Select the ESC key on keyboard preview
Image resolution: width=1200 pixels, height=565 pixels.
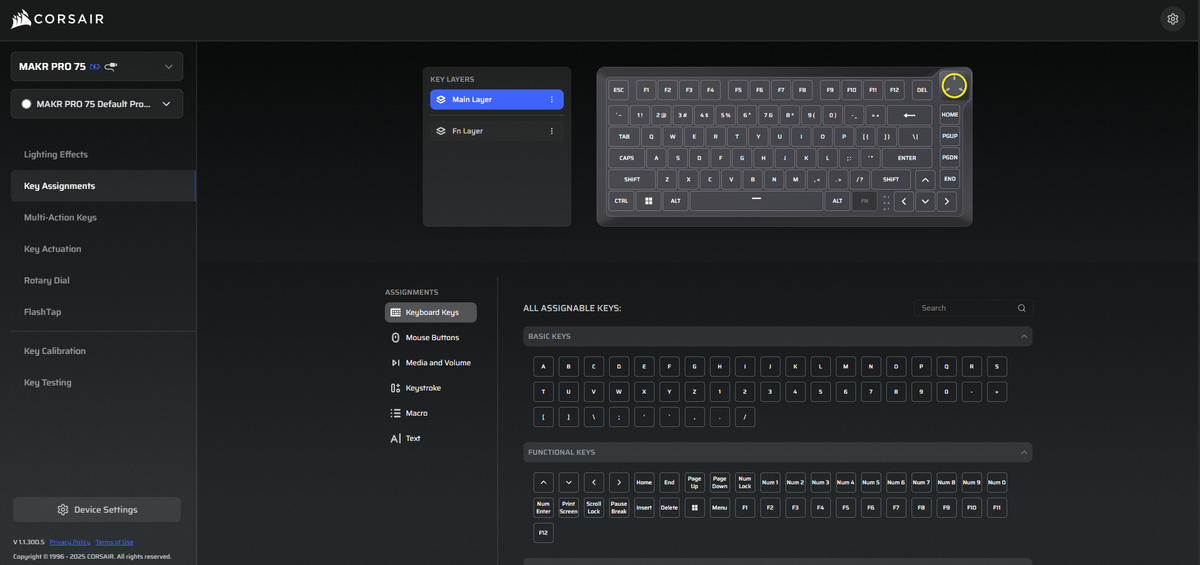[619, 90]
